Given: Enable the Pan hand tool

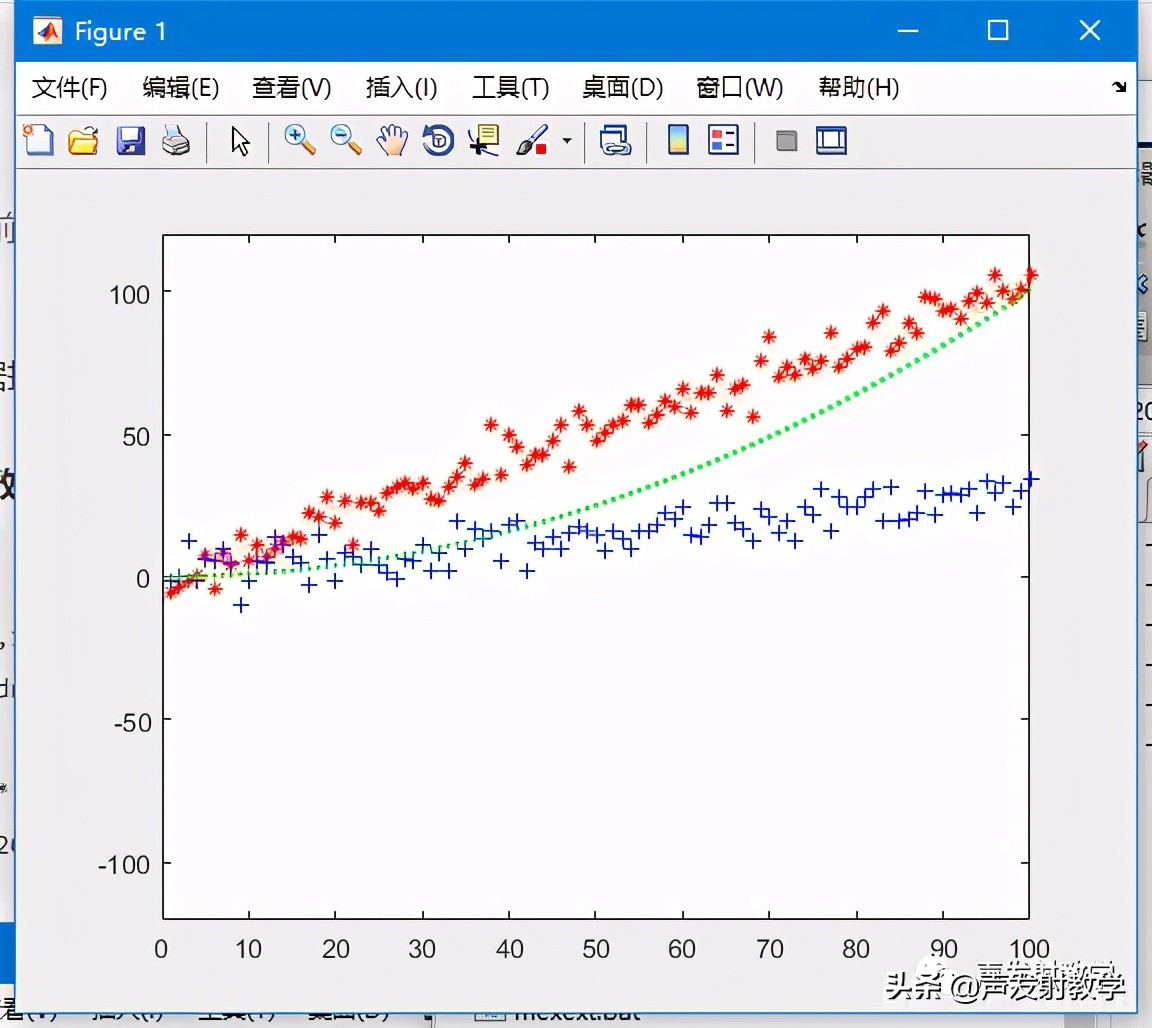Looking at the screenshot, I should tap(392, 141).
